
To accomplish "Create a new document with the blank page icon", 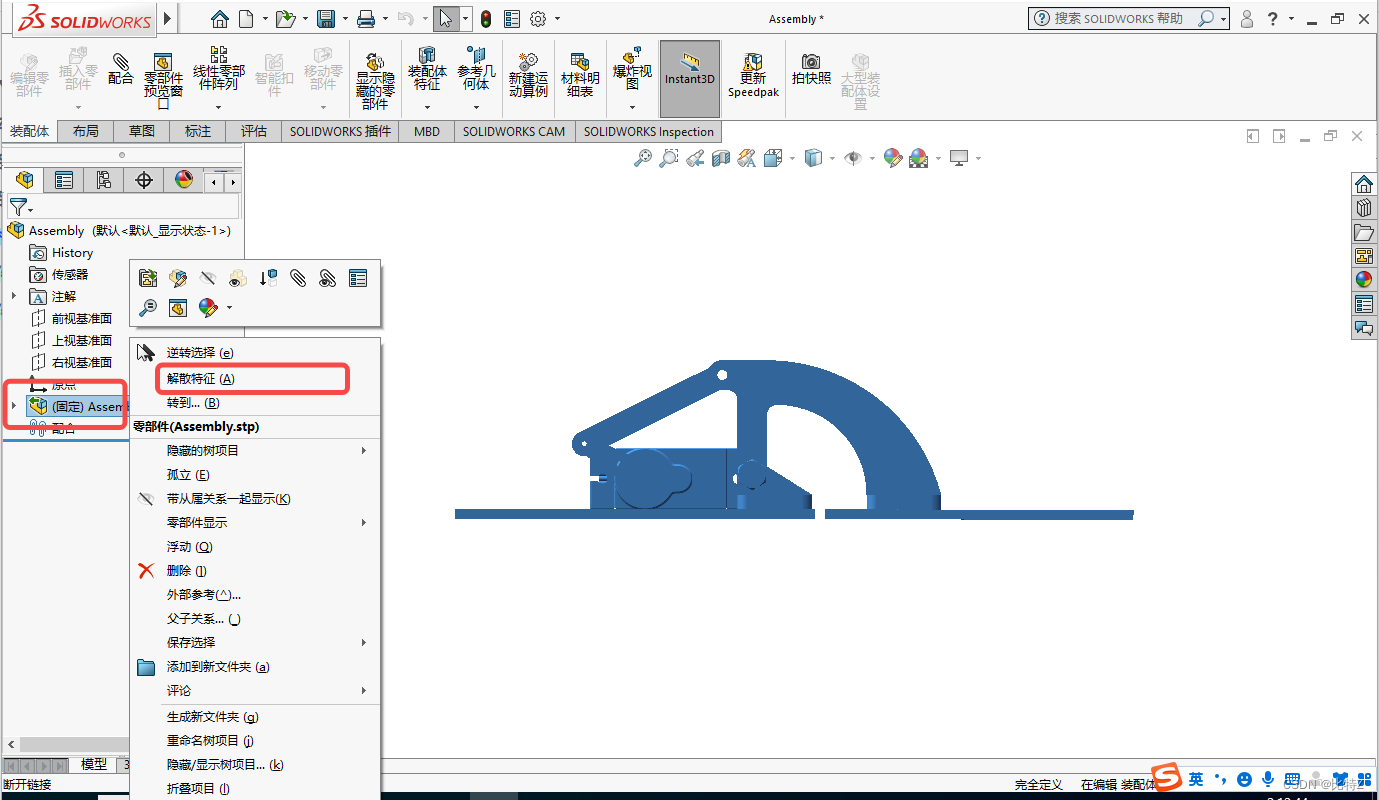I will [x=245, y=19].
